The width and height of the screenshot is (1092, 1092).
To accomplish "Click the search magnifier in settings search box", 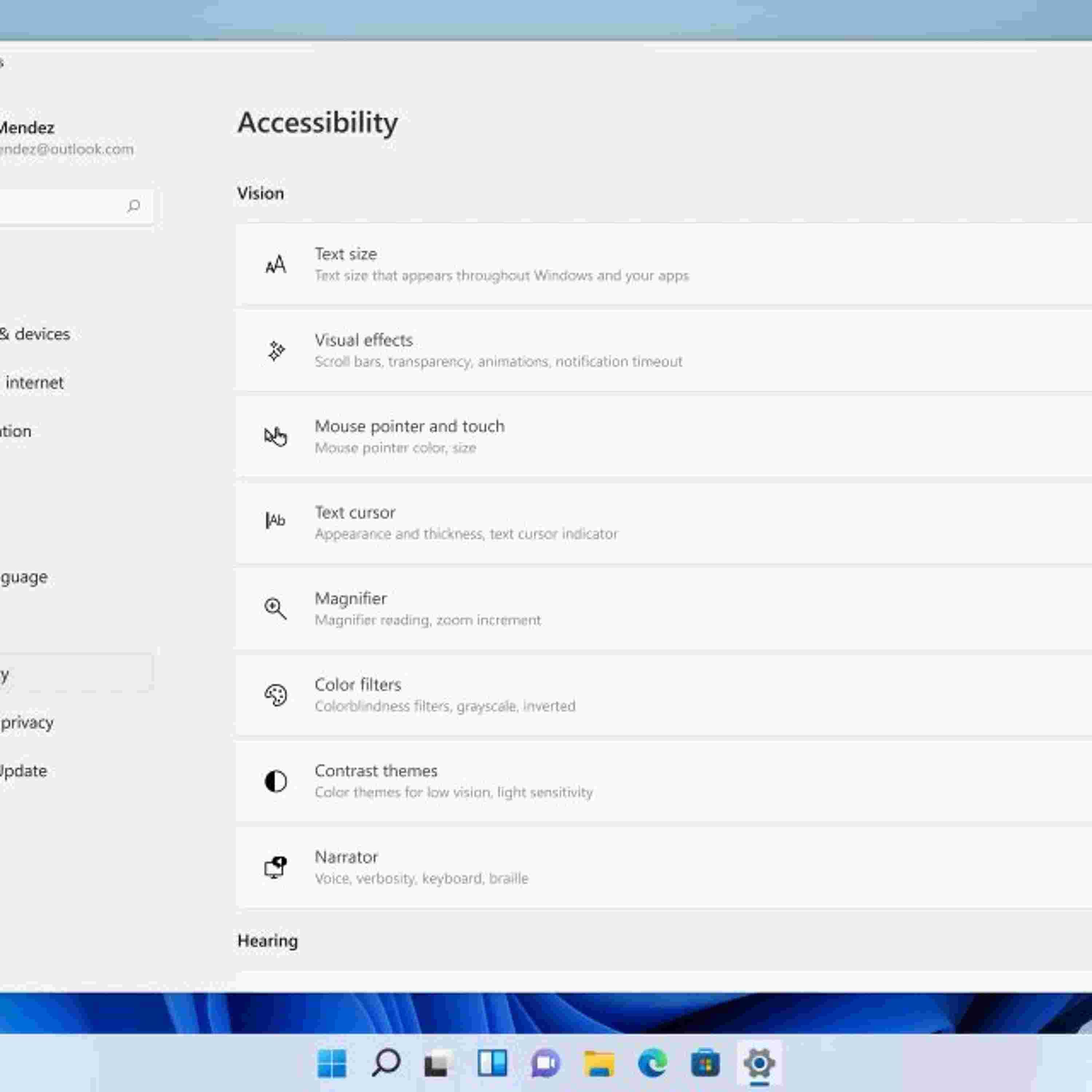I will pos(134,206).
